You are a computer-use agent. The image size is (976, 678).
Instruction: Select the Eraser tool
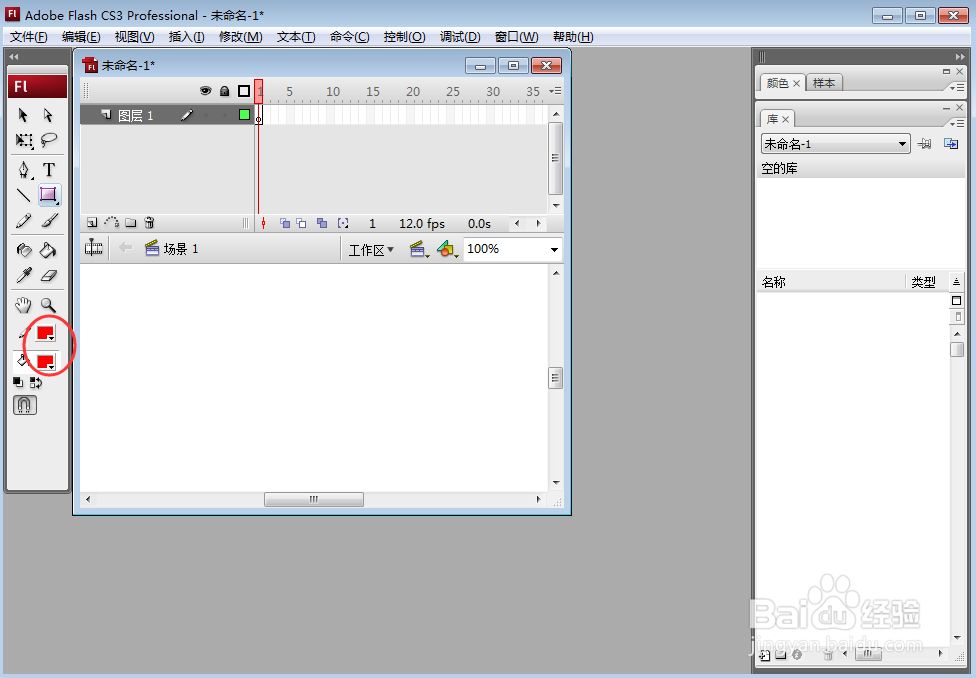click(49, 275)
